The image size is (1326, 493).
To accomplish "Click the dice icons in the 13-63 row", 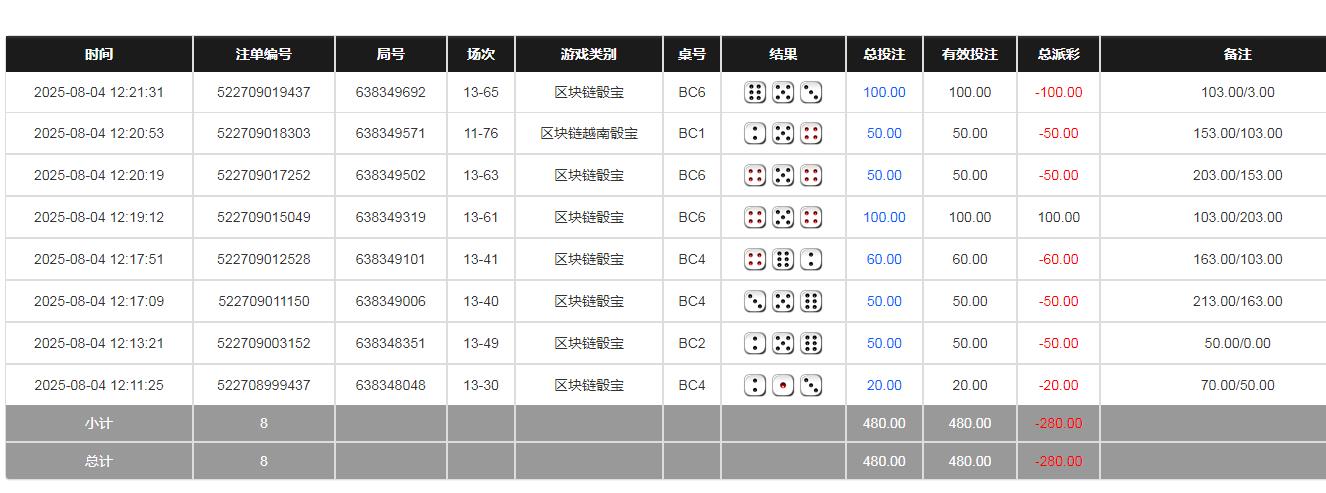I will (x=783, y=176).
